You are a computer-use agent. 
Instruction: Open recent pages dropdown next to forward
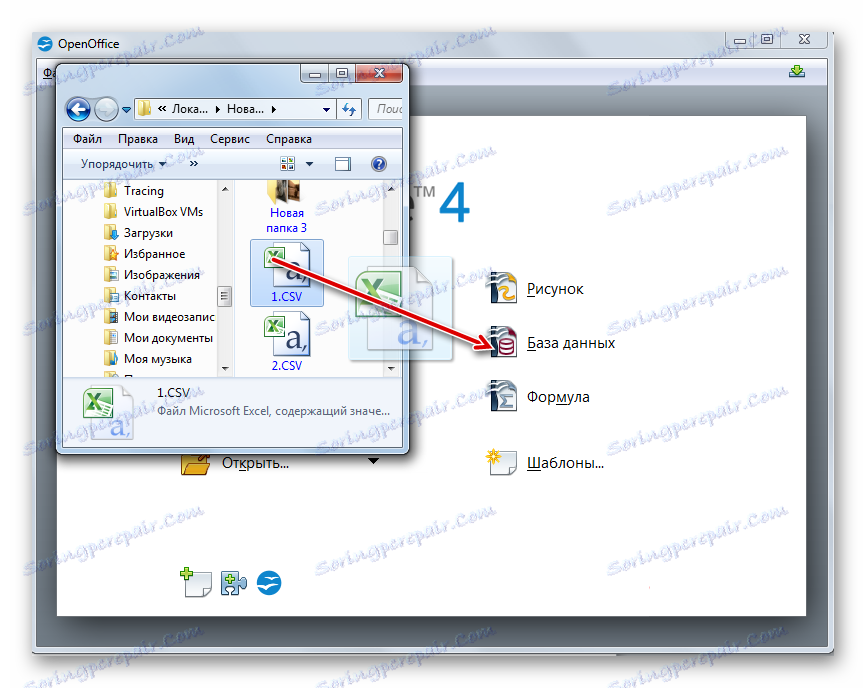(x=126, y=109)
